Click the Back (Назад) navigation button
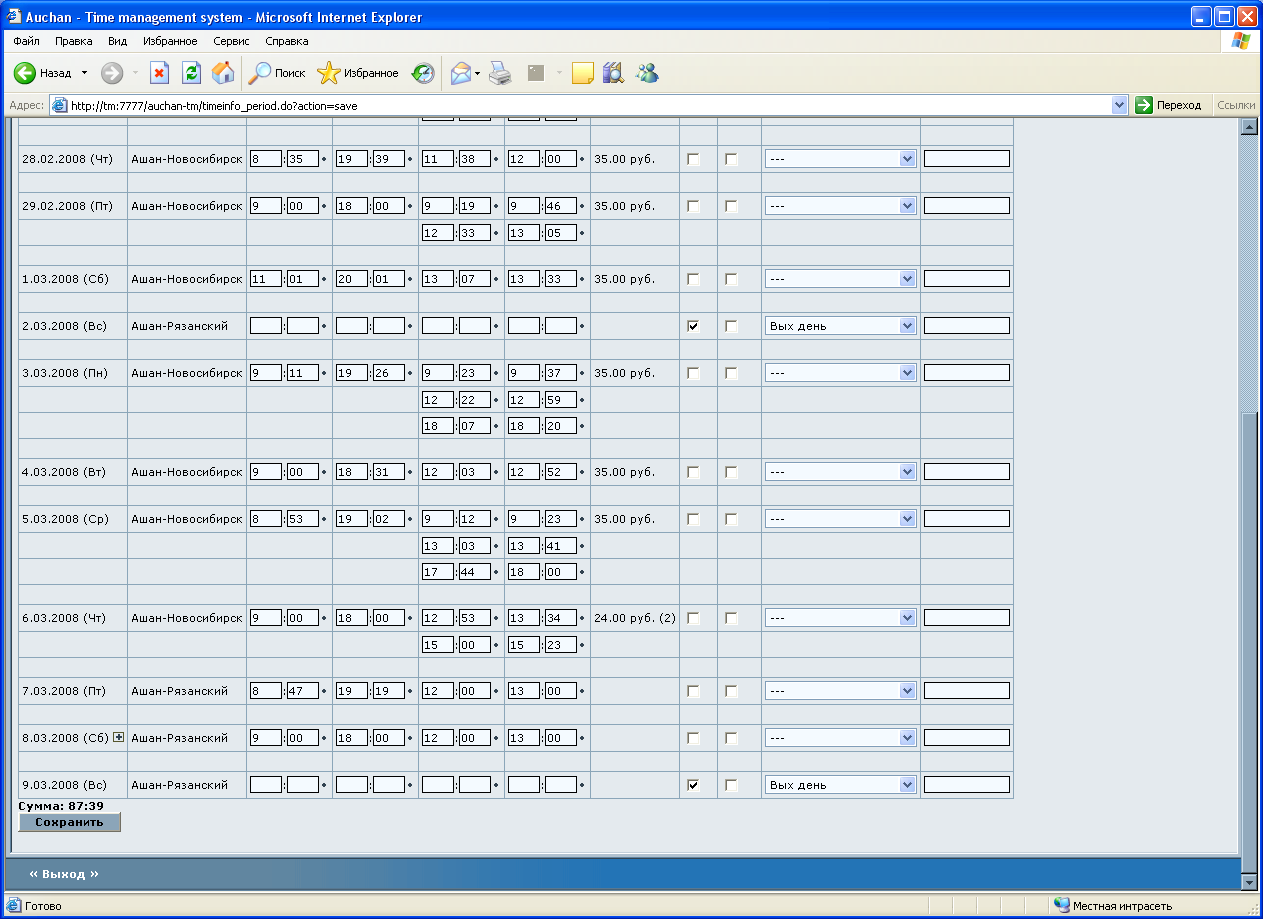The image size is (1263, 919). coord(43,73)
